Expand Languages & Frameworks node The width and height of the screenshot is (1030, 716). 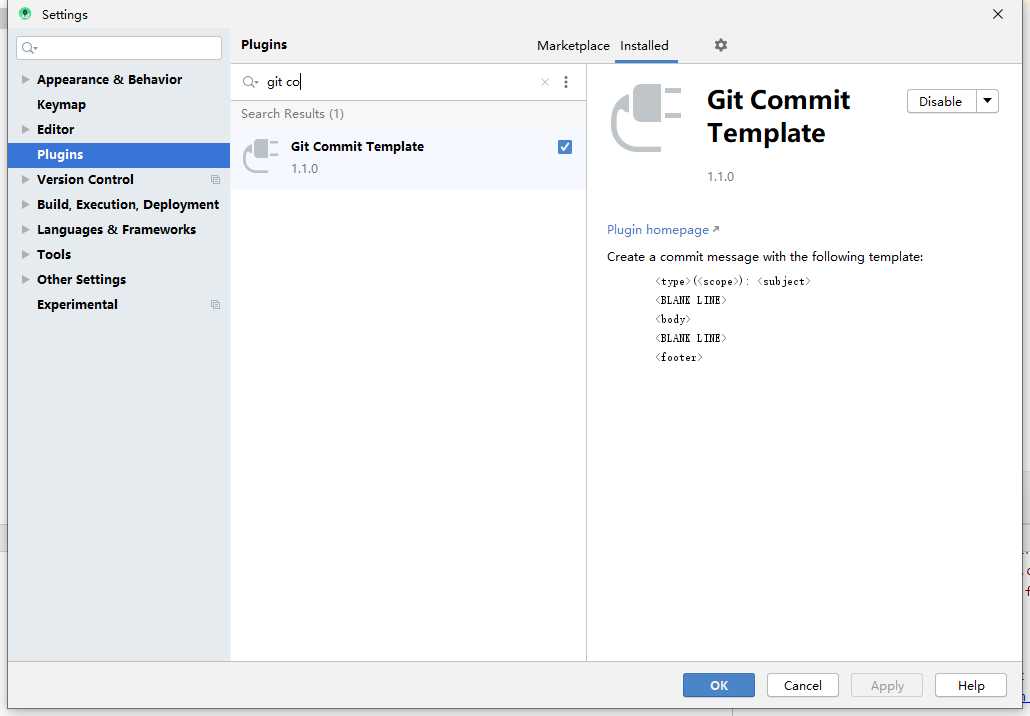(25, 229)
